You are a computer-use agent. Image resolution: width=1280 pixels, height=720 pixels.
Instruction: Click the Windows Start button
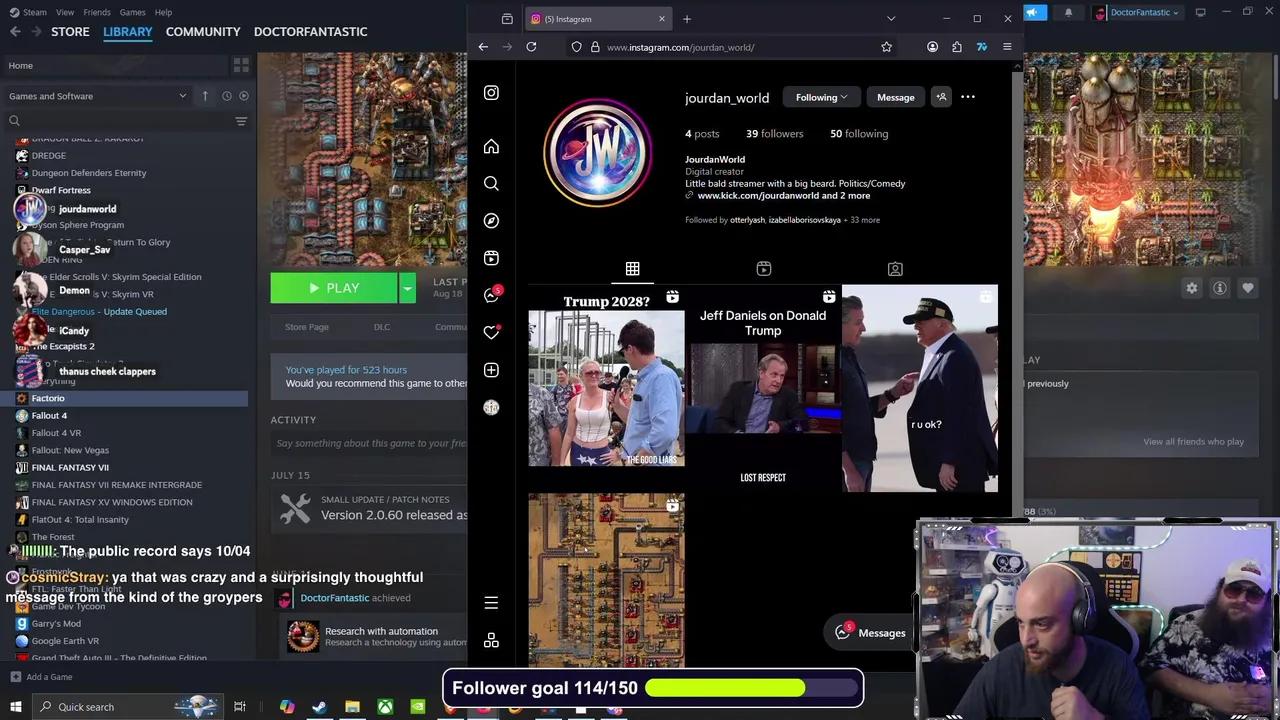click(15, 707)
